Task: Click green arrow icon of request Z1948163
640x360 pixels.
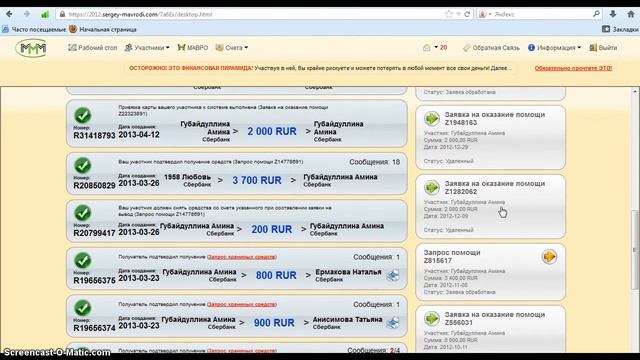Action: pyautogui.click(x=432, y=118)
